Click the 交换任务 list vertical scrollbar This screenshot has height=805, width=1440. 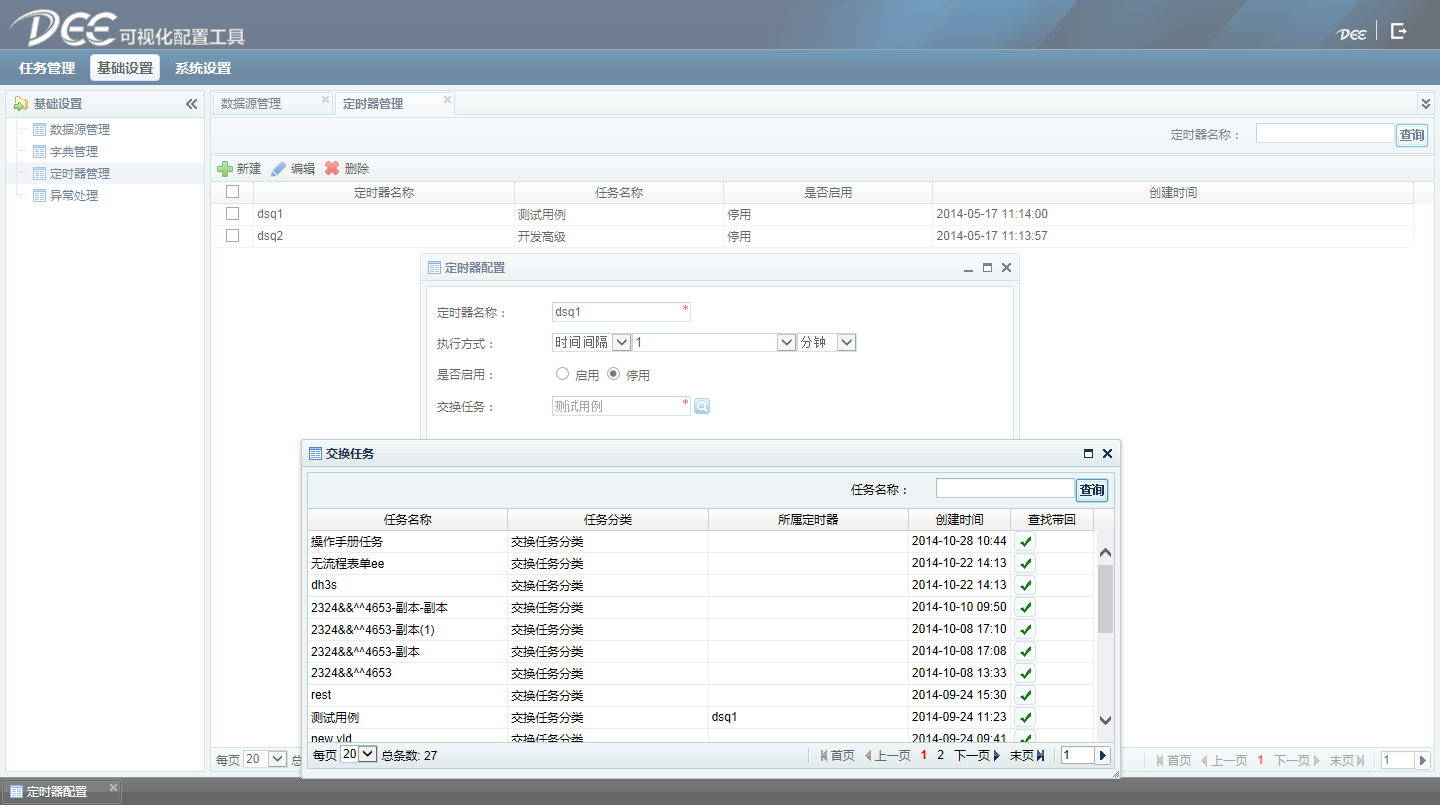click(1105, 600)
